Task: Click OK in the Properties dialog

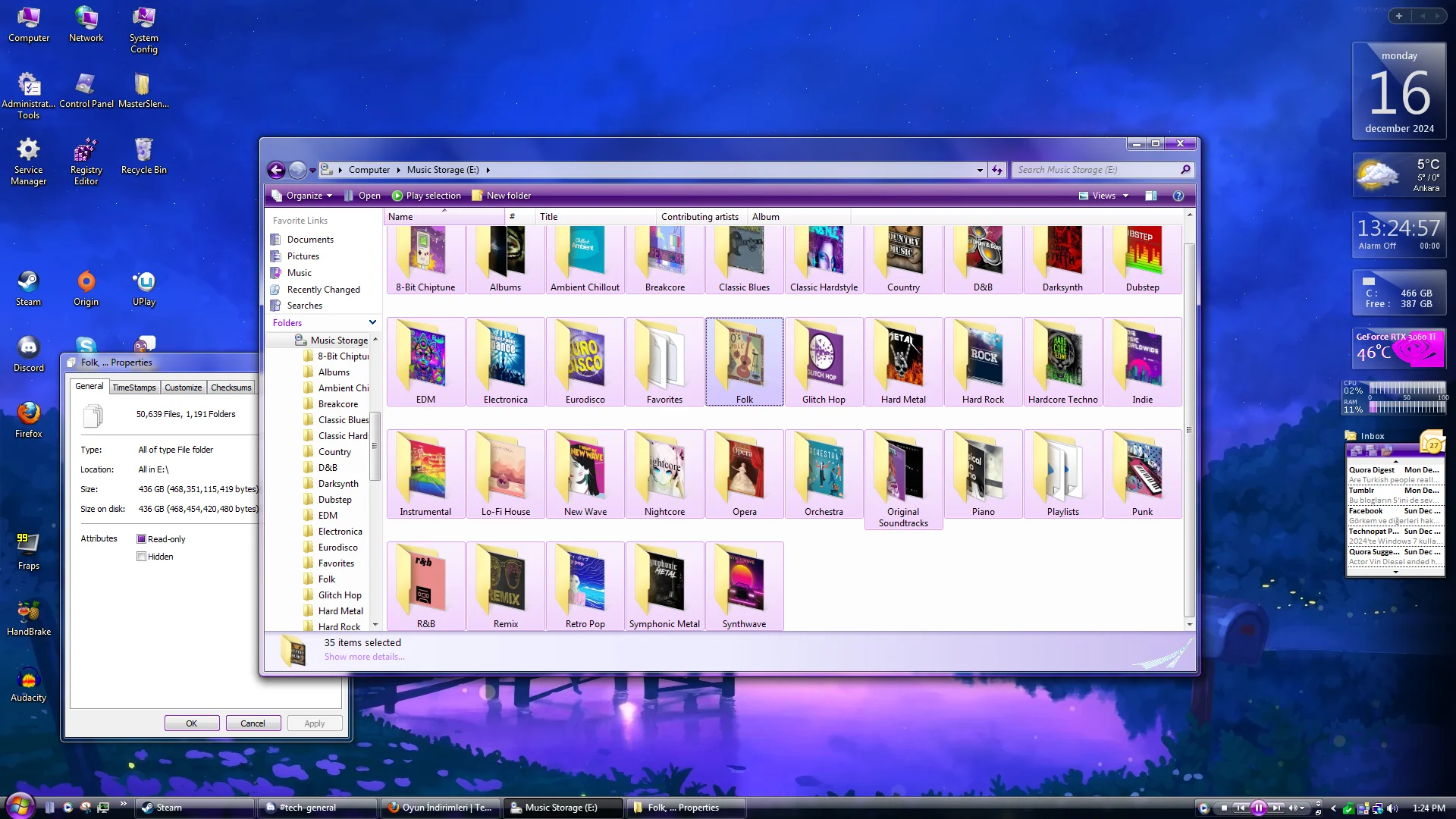Action: (x=192, y=723)
